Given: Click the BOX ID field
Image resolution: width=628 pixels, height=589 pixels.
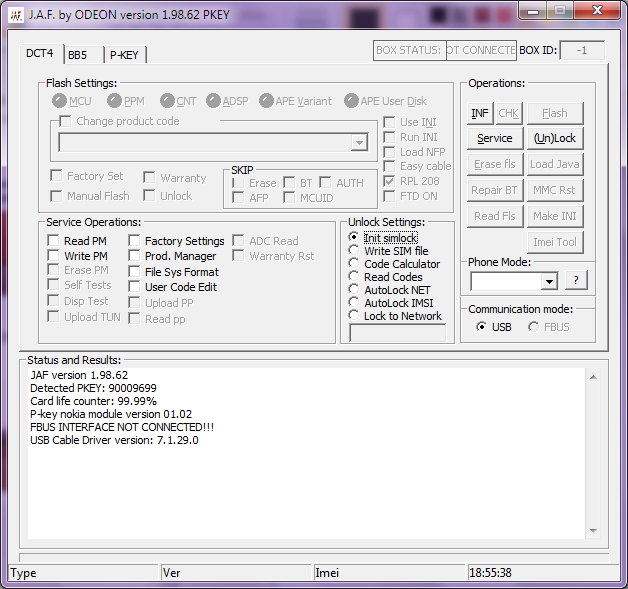Looking at the screenshot, I should 582,50.
